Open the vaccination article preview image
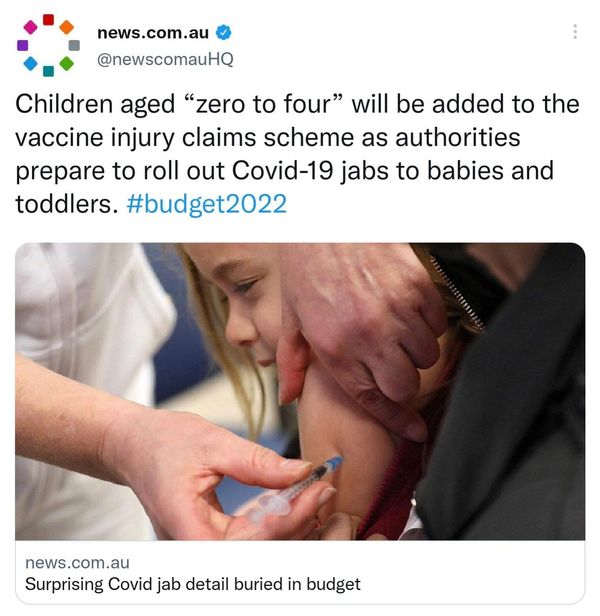This screenshot has width=600, height=616. click(300, 391)
